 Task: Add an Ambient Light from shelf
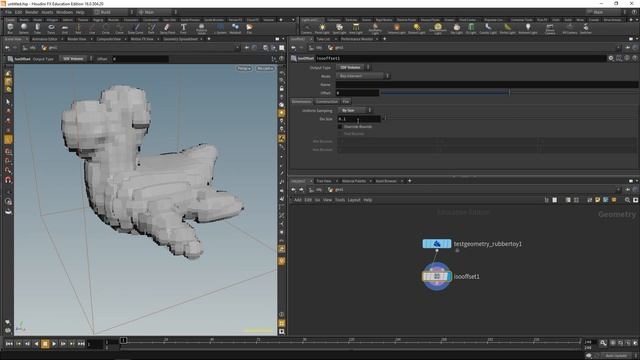pyautogui.click(x=528, y=29)
